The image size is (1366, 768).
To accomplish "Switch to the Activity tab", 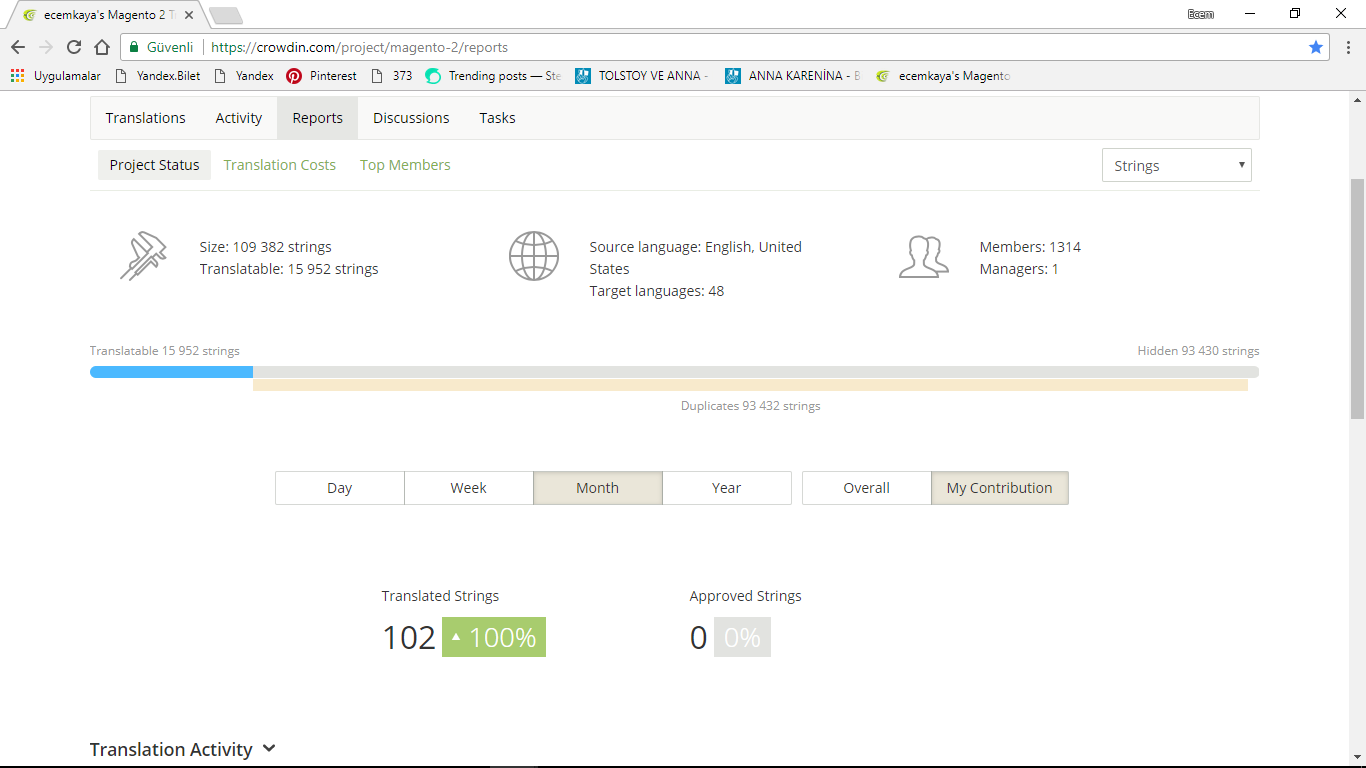I will (239, 118).
